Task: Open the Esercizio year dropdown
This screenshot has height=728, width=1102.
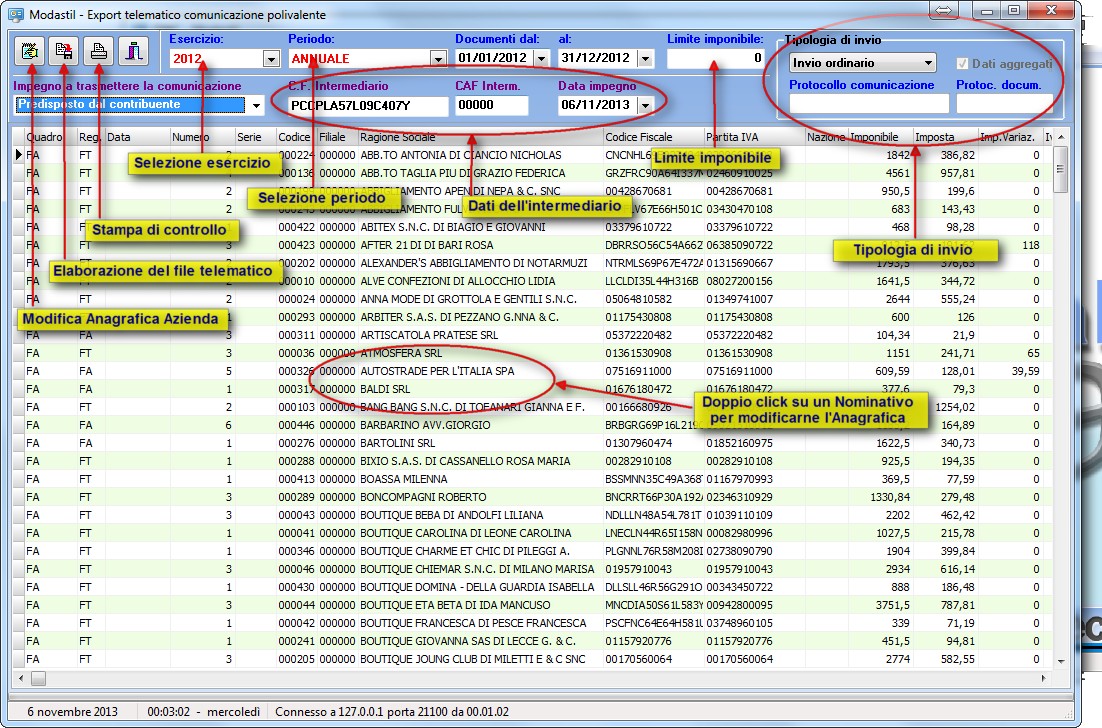Action: pos(270,59)
